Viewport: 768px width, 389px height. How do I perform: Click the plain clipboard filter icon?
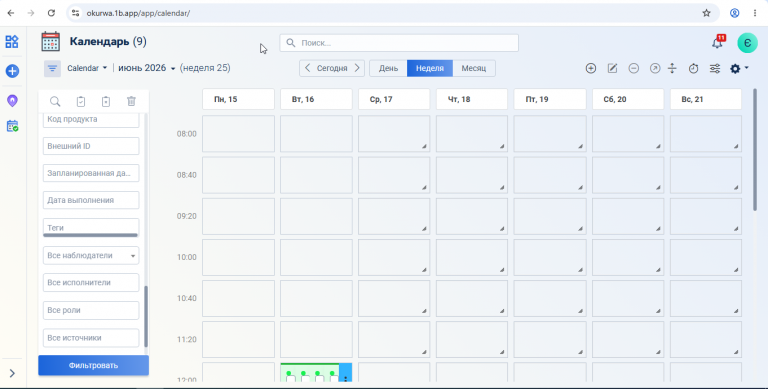coord(106,101)
